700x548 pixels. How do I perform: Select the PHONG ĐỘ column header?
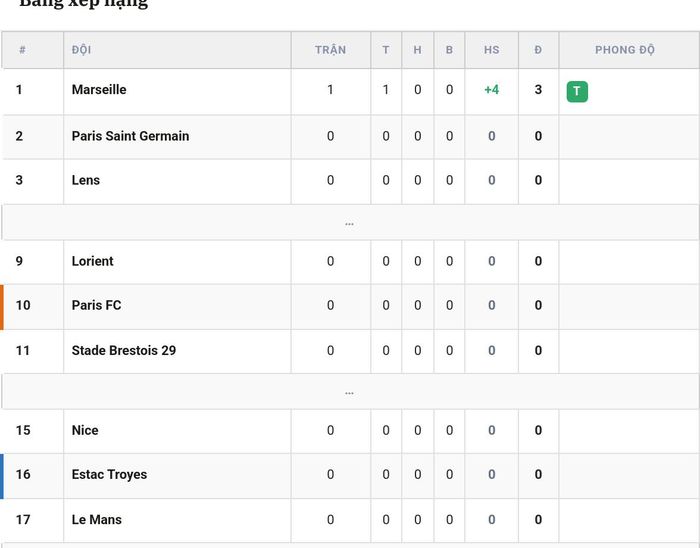(x=625, y=50)
